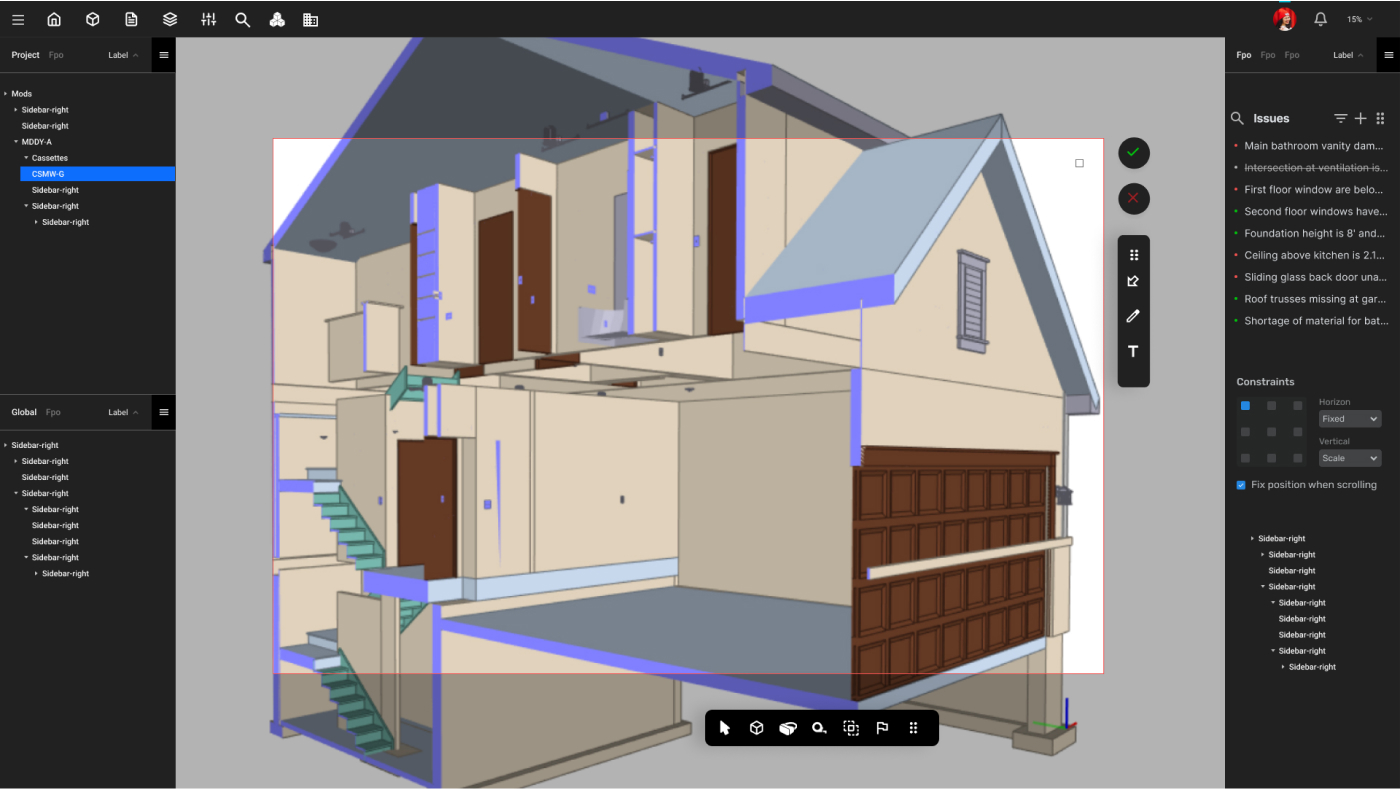Screen dimensions: 1400x789
Task: Select the text tool in markup toolbar
Action: click(1133, 352)
